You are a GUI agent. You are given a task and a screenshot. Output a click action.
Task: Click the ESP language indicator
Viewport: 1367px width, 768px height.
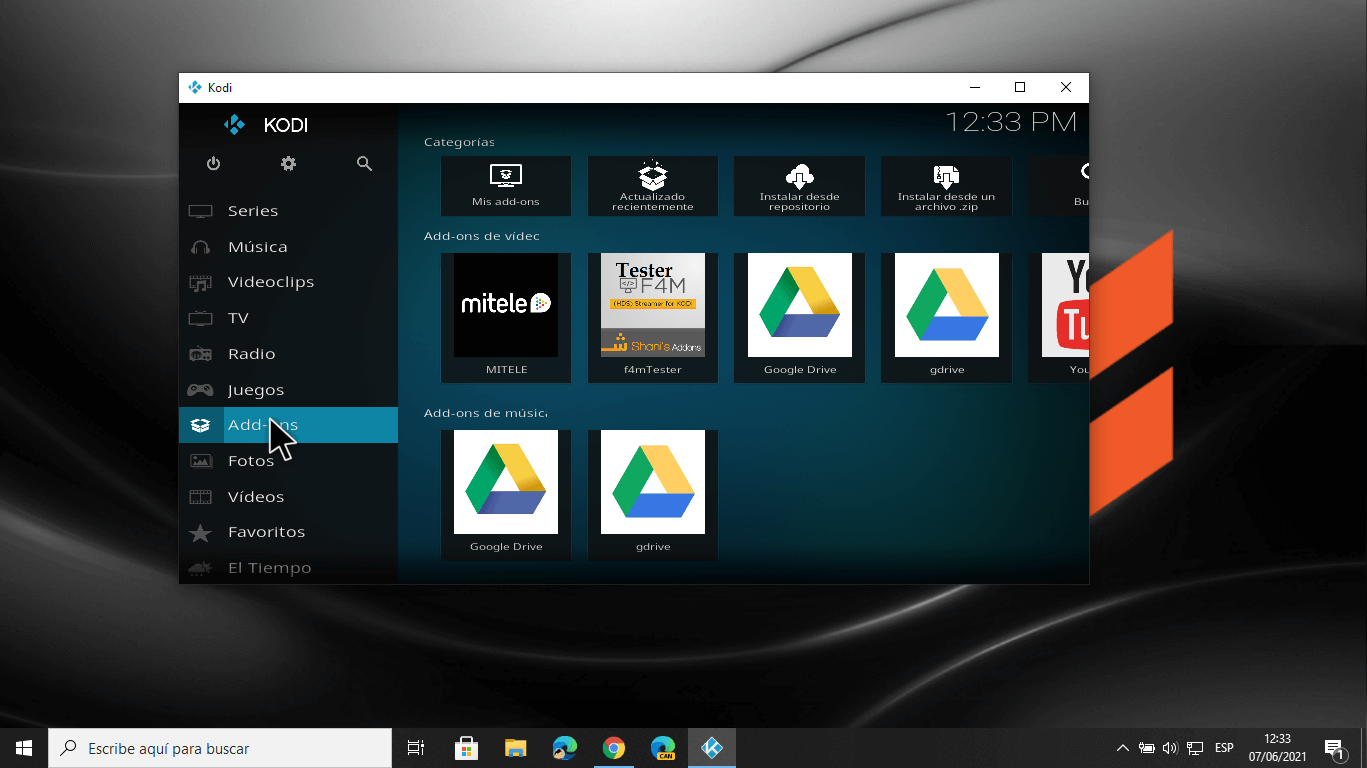click(x=1224, y=748)
